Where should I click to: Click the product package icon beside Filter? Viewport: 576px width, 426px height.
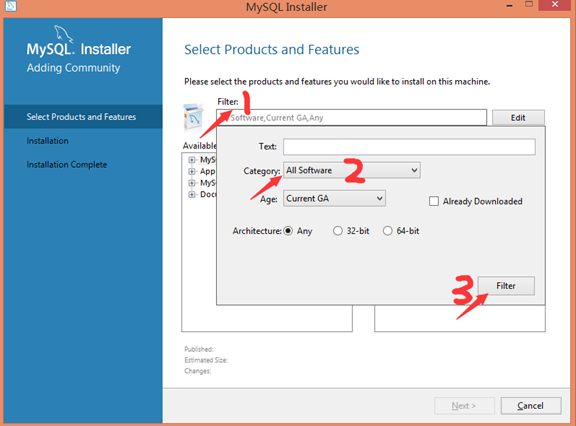tap(194, 118)
